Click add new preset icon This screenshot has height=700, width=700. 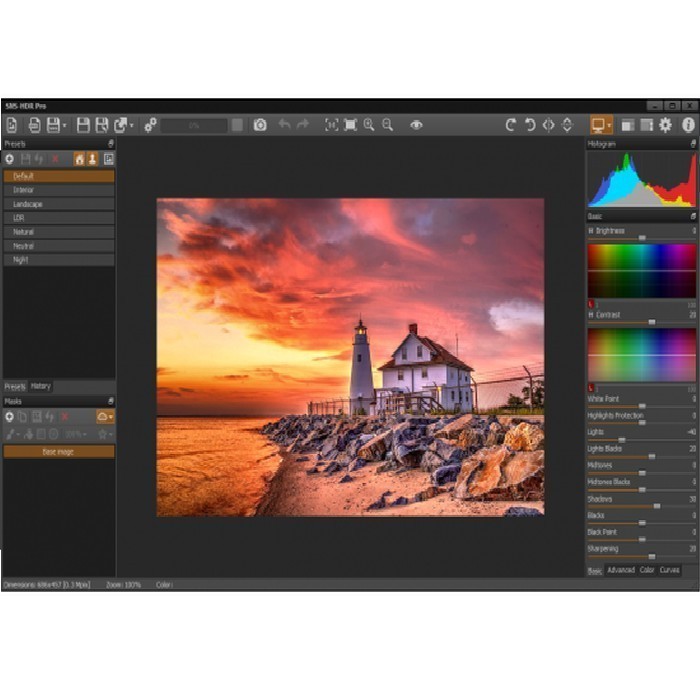[9, 159]
